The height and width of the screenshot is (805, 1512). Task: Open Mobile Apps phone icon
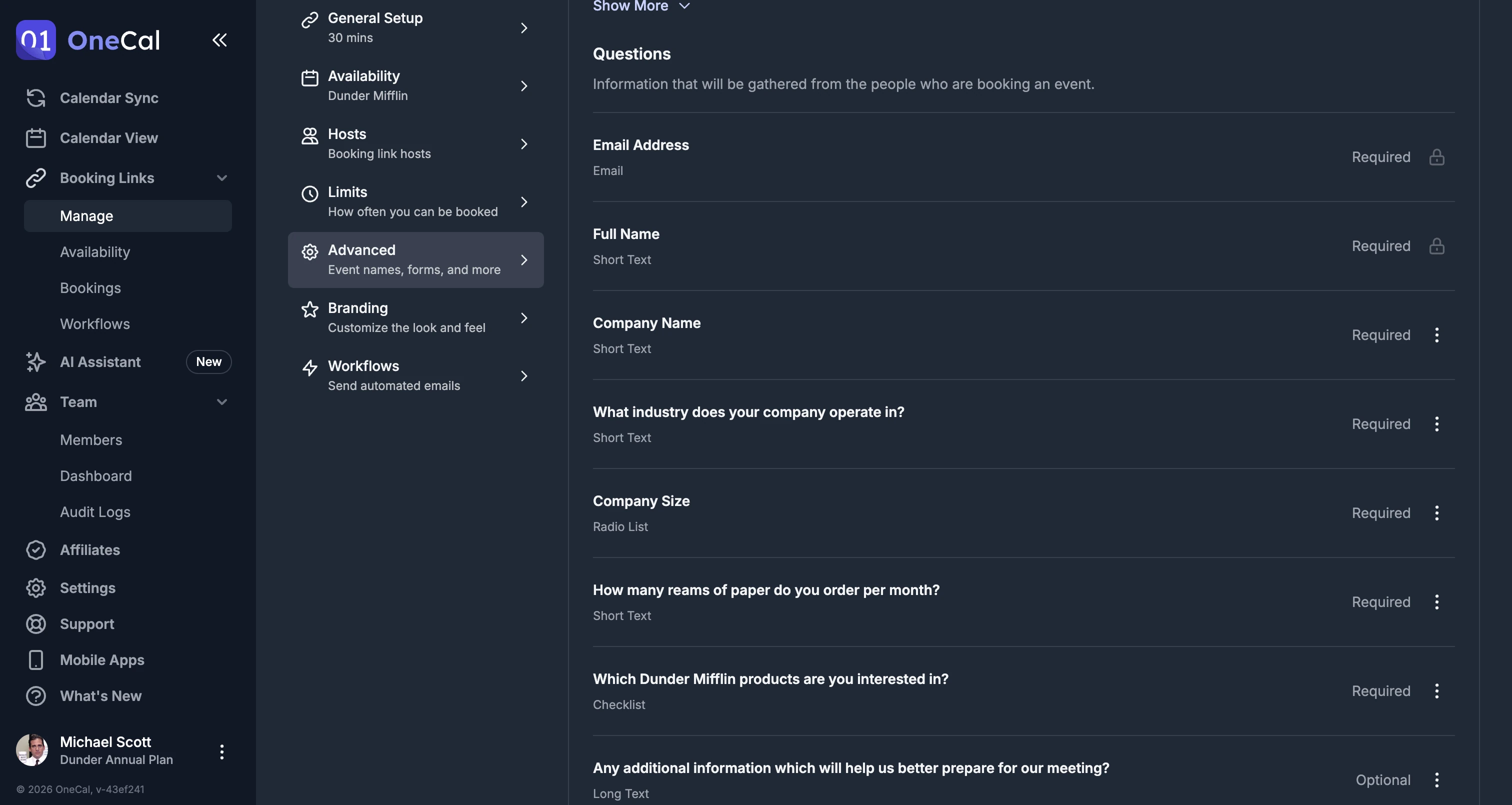click(36, 660)
